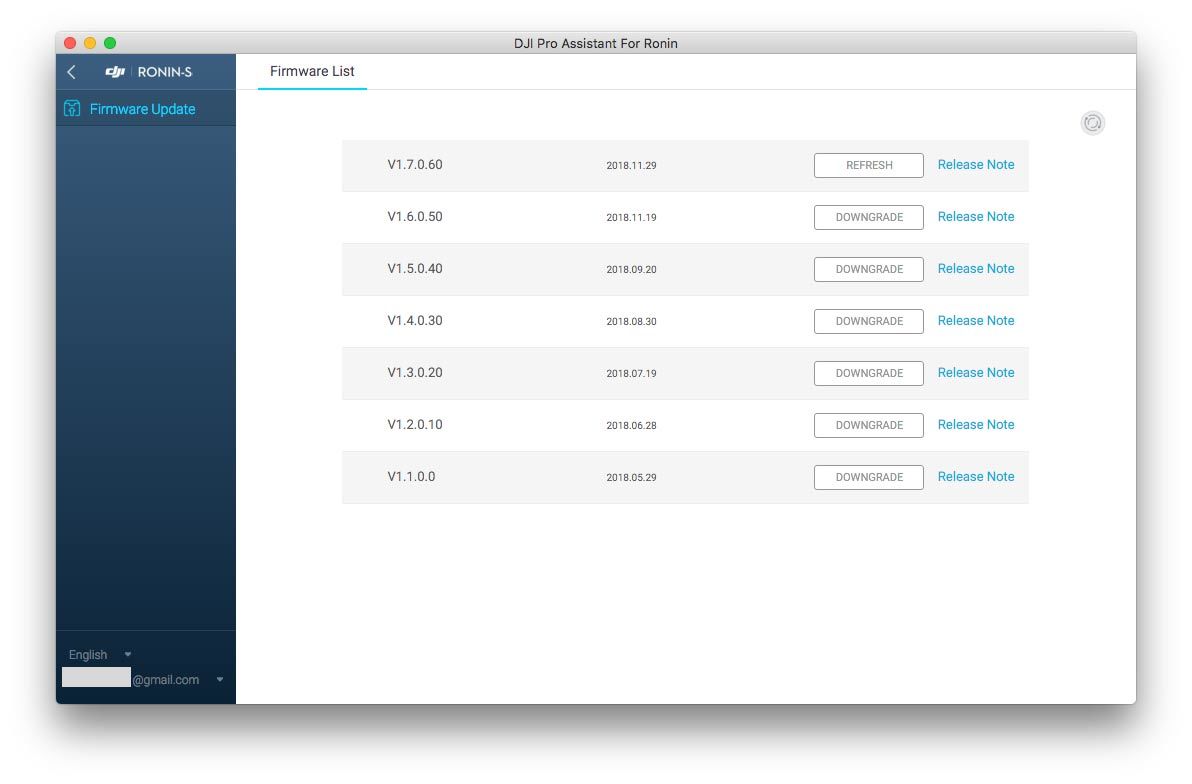The image size is (1192, 784).
Task: Click version text V1.6.0.50
Action: pyautogui.click(x=415, y=217)
